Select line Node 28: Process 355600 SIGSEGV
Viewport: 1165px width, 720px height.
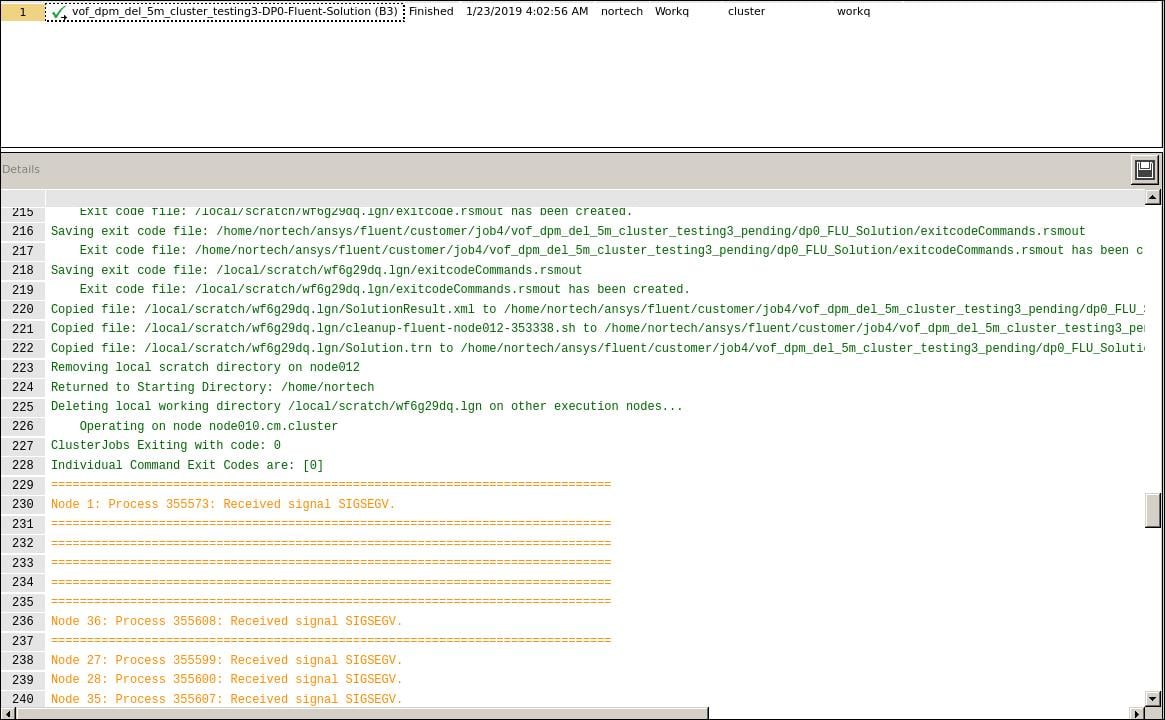(227, 679)
